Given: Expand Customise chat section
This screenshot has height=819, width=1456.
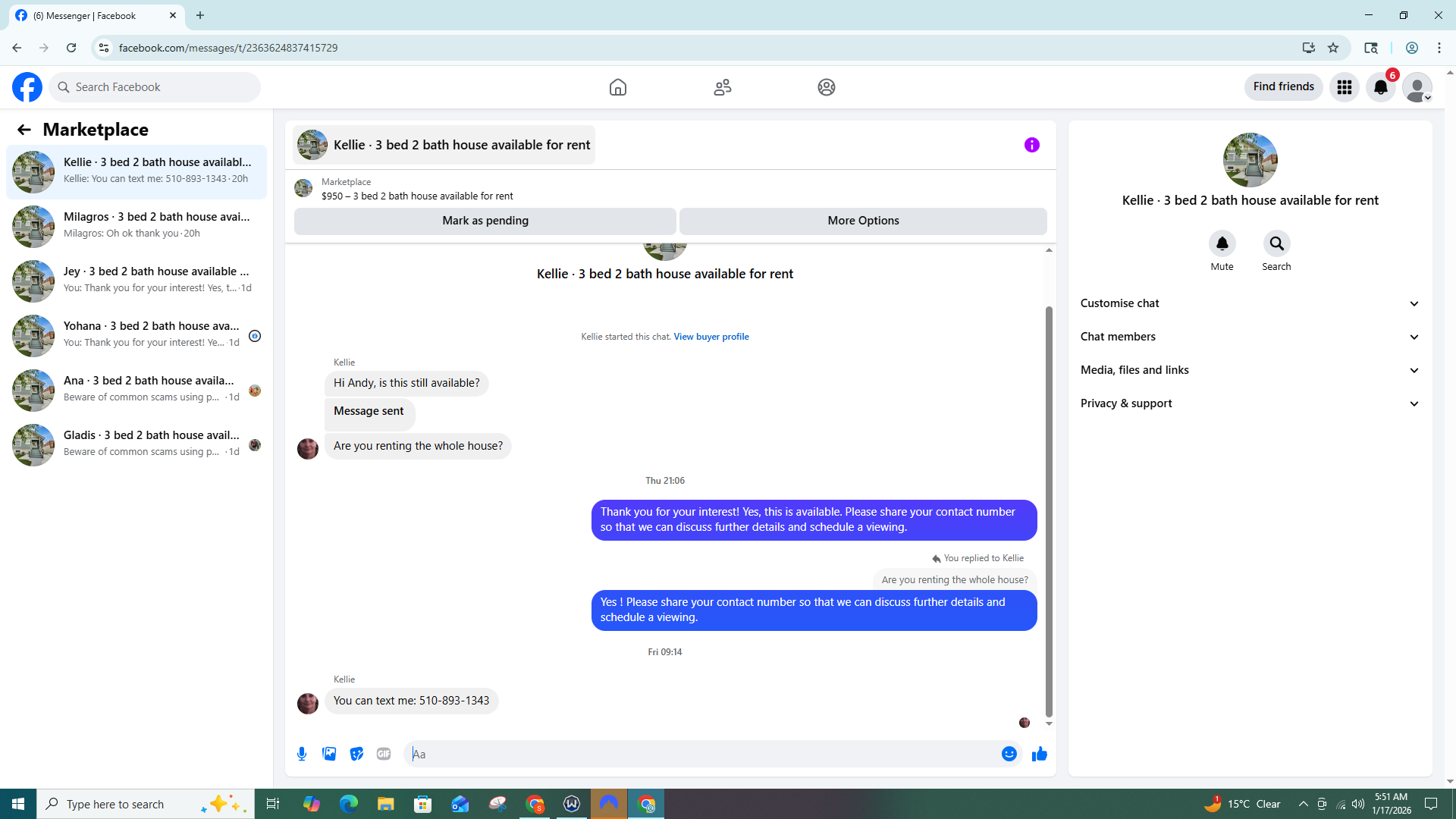Looking at the screenshot, I should pos(1249,303).
